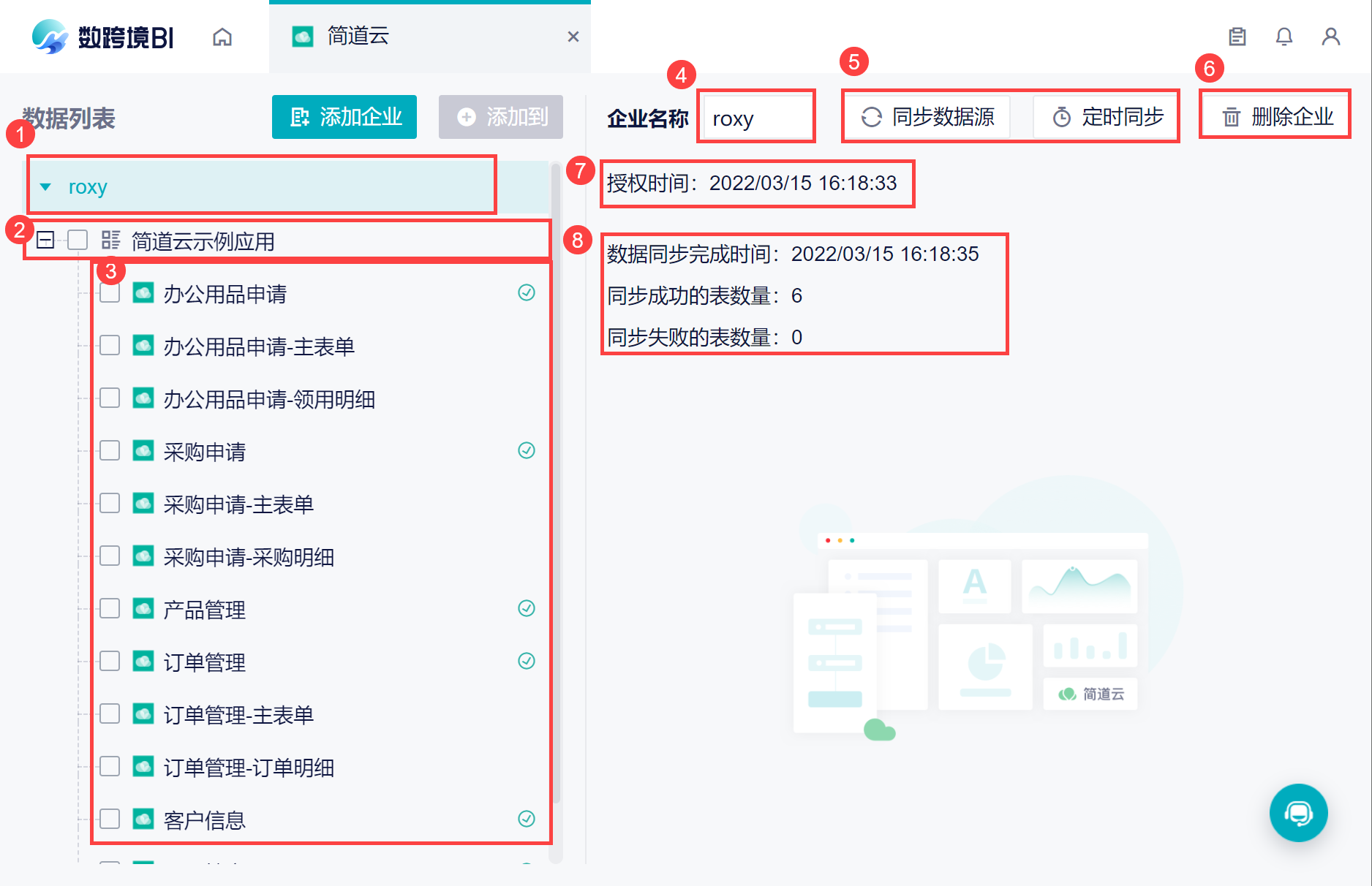Click the 采购申请-主表单 table icon
This screenshot has width=1372, height=886.
(x=143, y=503)
